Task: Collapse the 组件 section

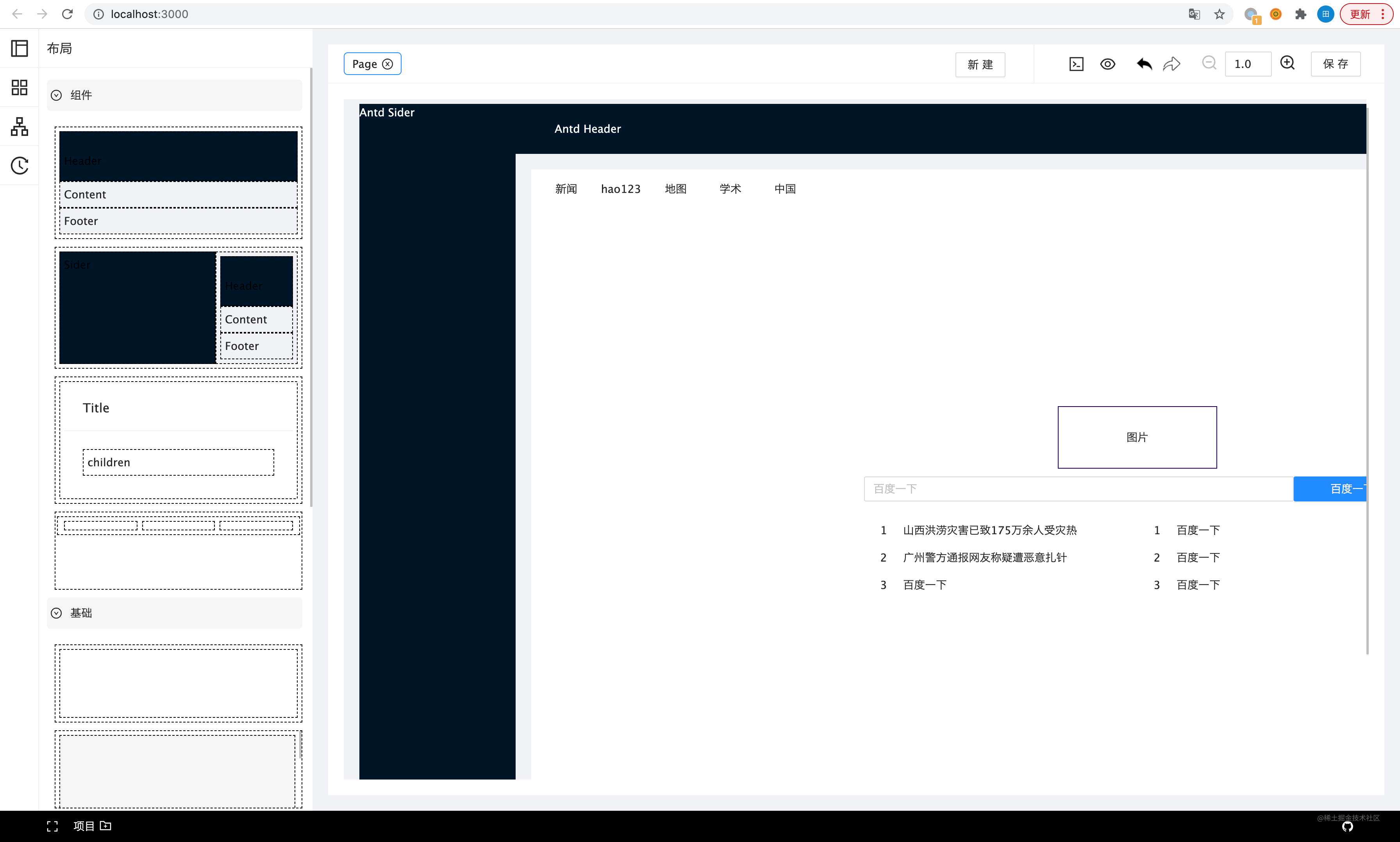Action: tap(56, 95)
